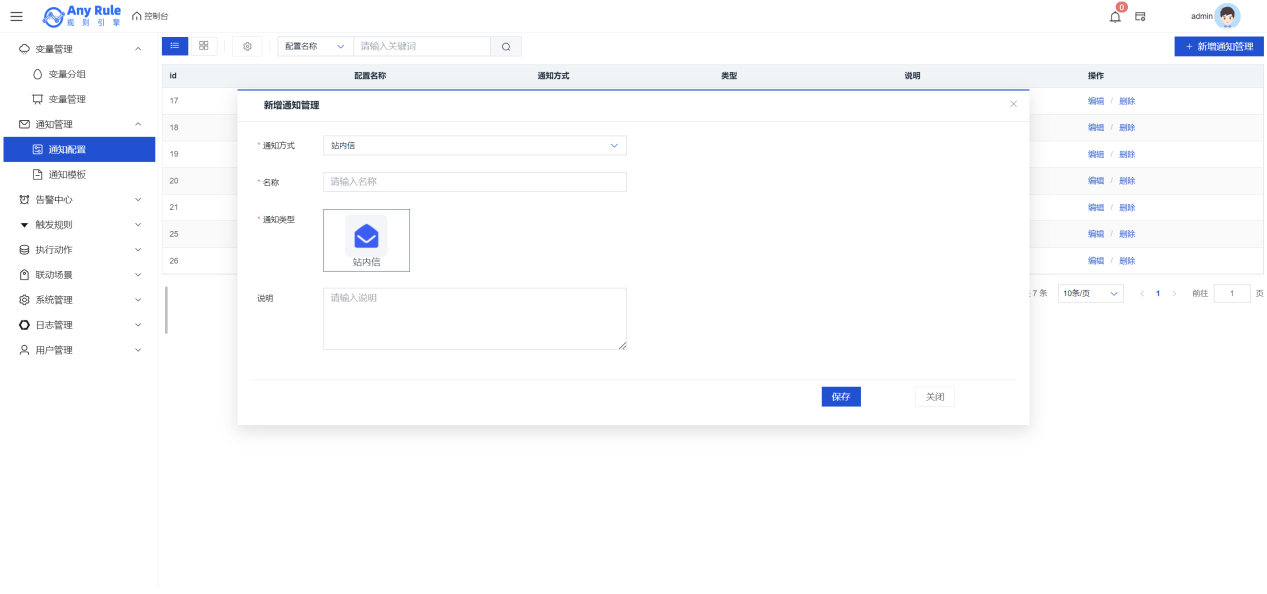Screen dimensions: 1267x594
Task: Open 通知模板 in the sidebar
Action: [x=67, y=174]
